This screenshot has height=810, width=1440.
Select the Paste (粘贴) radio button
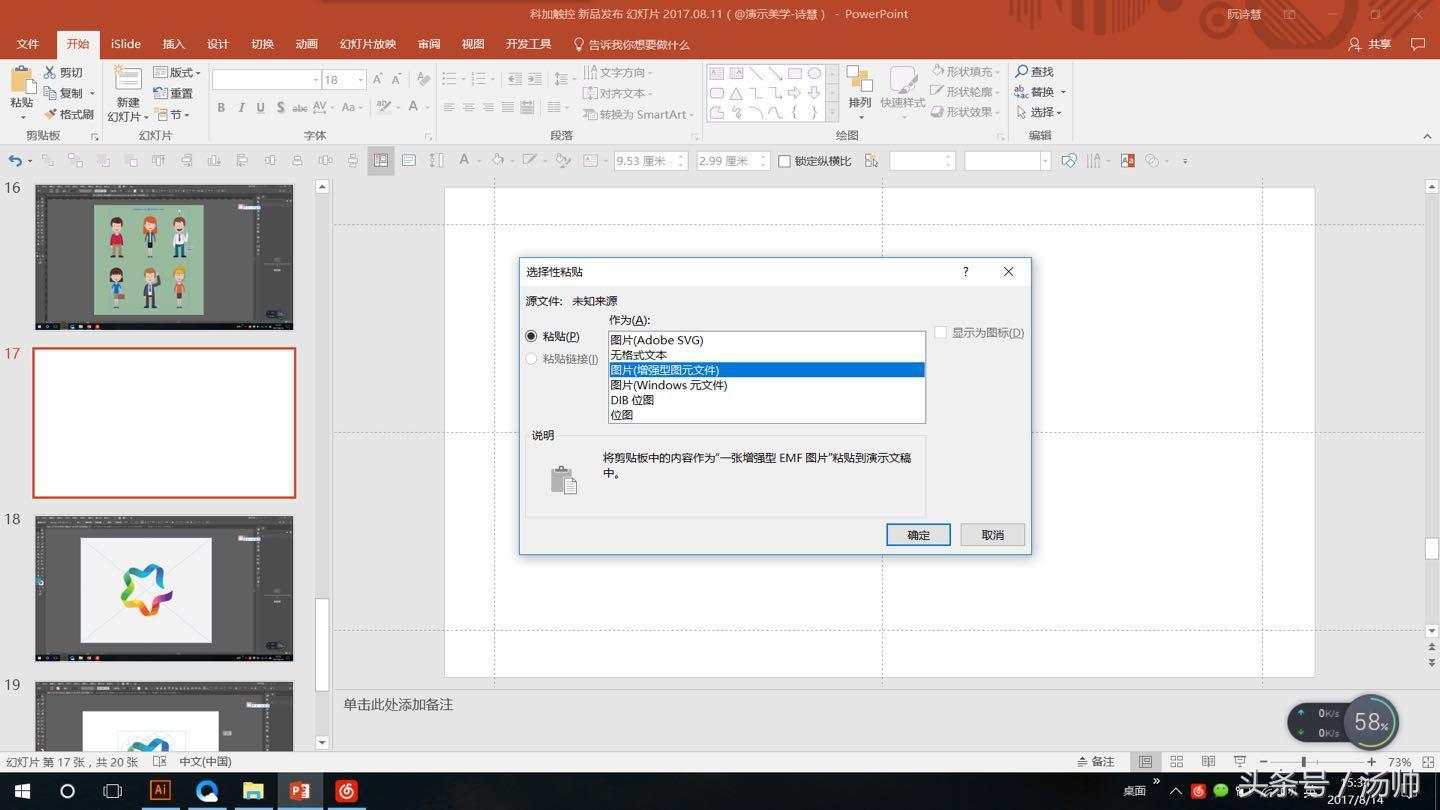tap(531, 336)
